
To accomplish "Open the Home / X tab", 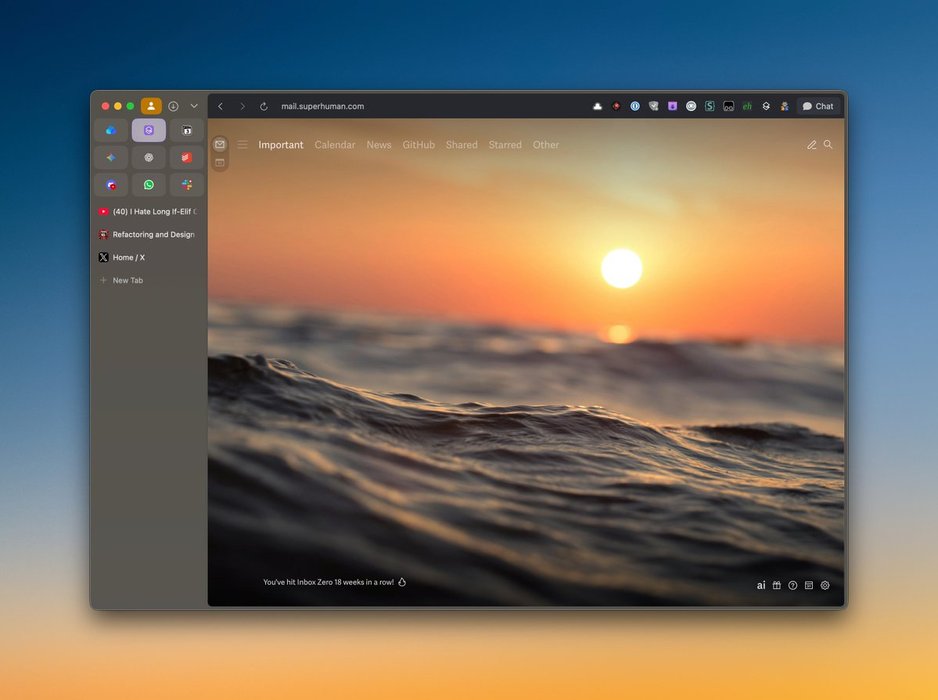I will click(x=128, y=258).
